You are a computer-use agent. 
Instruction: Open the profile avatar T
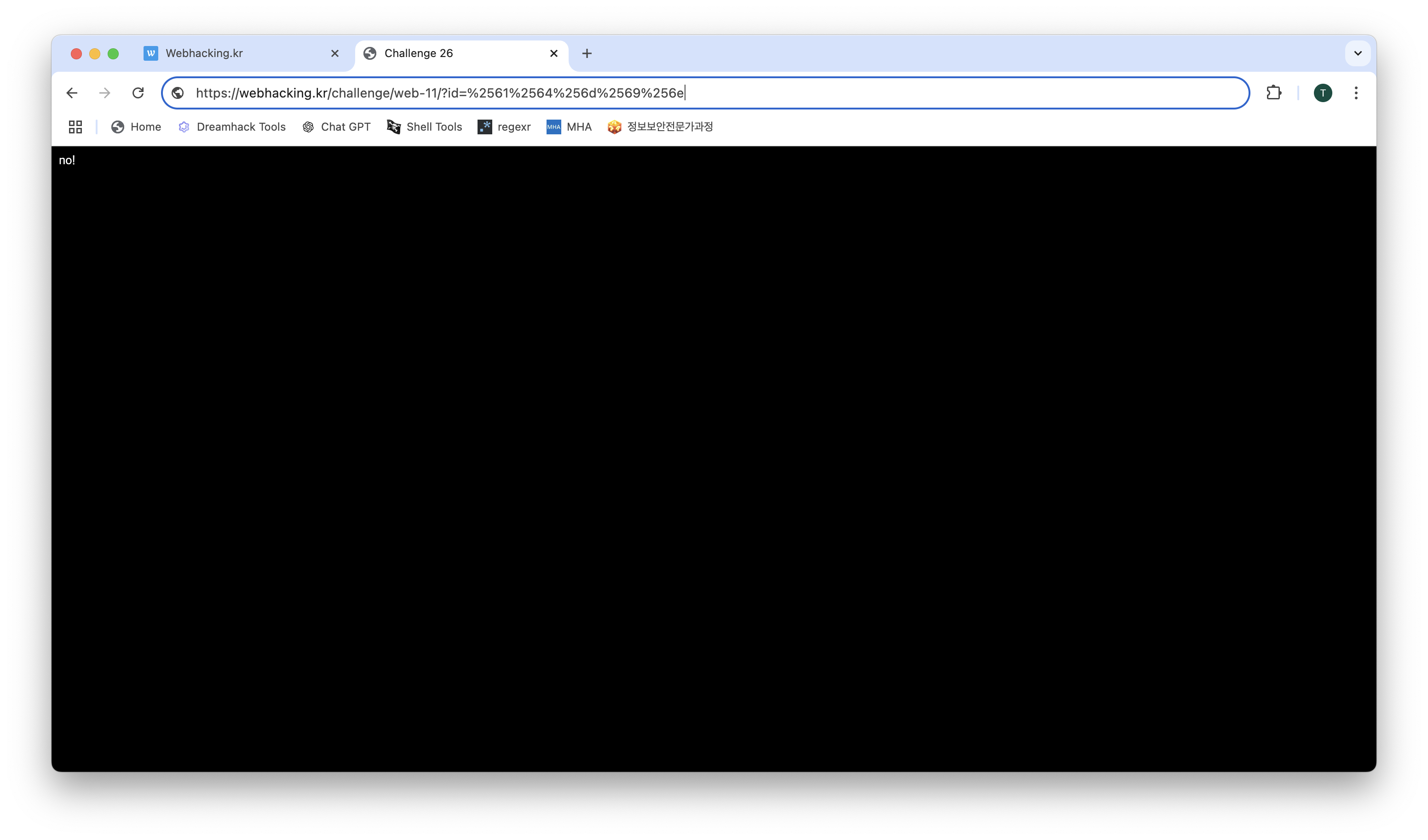1323,93
